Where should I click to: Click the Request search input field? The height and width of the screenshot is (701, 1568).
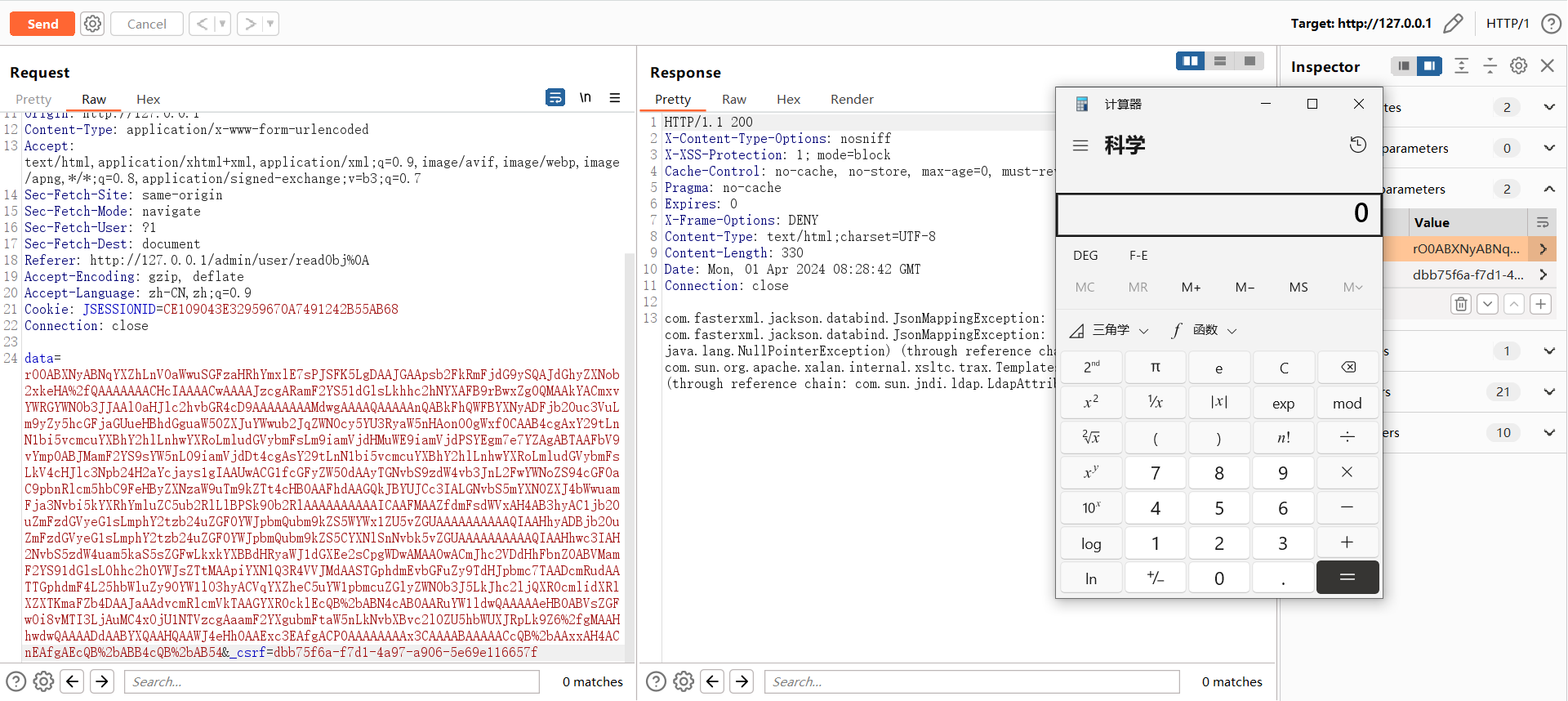coord(332,681)
